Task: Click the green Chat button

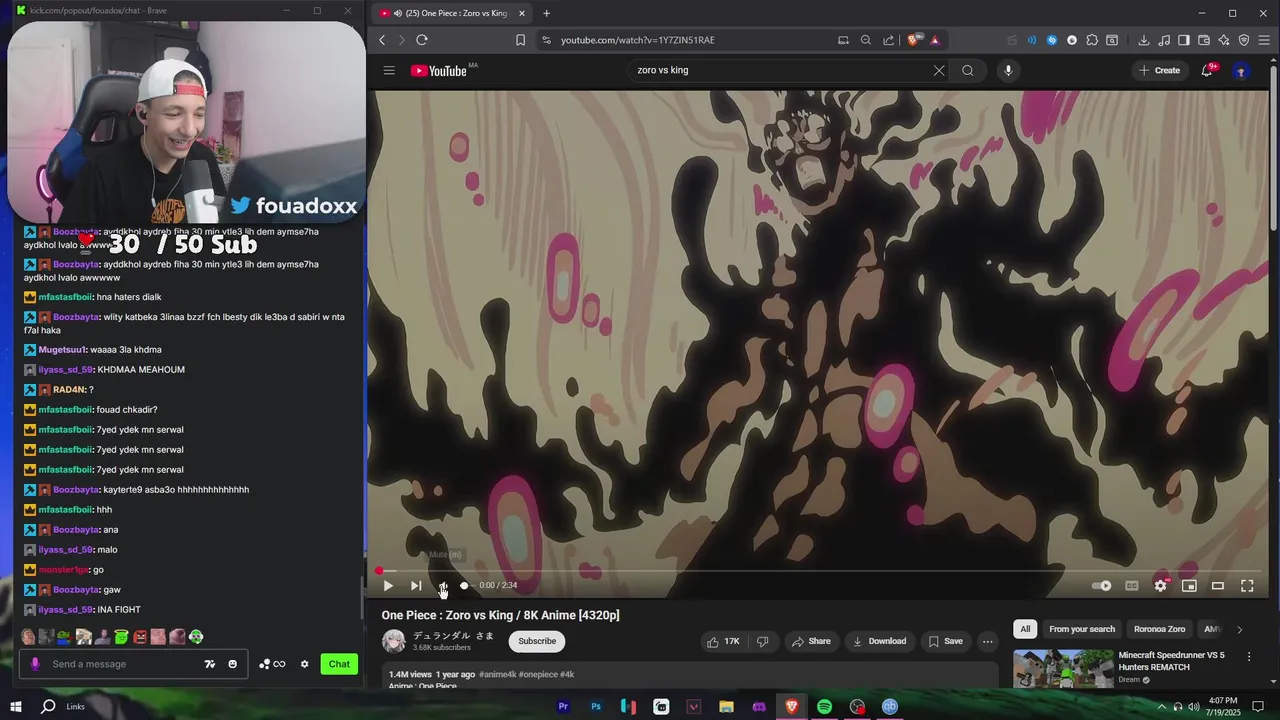Action: (x=339, y=664)
